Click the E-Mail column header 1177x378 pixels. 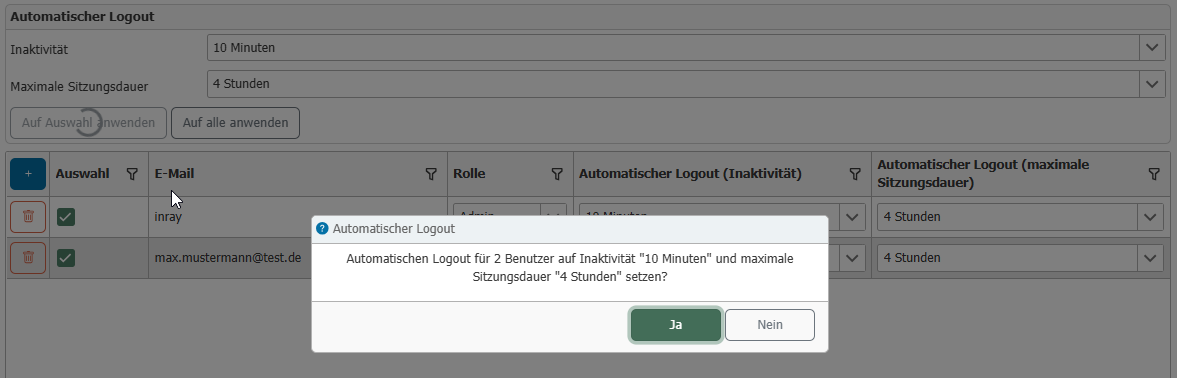[x=297, y=174]
